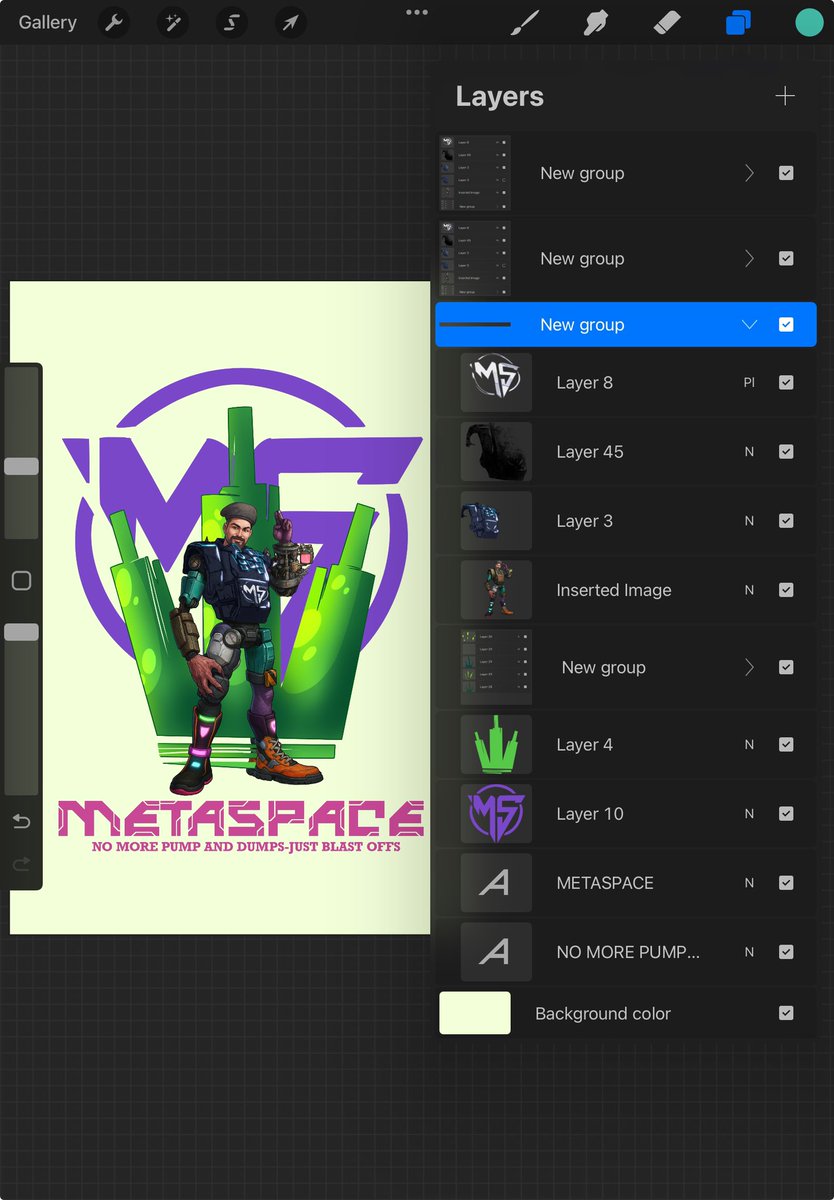Viewport: 834px width, 1200px height.
Task: Select NO MORE PUMP layer A thumbnail
Action: (496, 951)
